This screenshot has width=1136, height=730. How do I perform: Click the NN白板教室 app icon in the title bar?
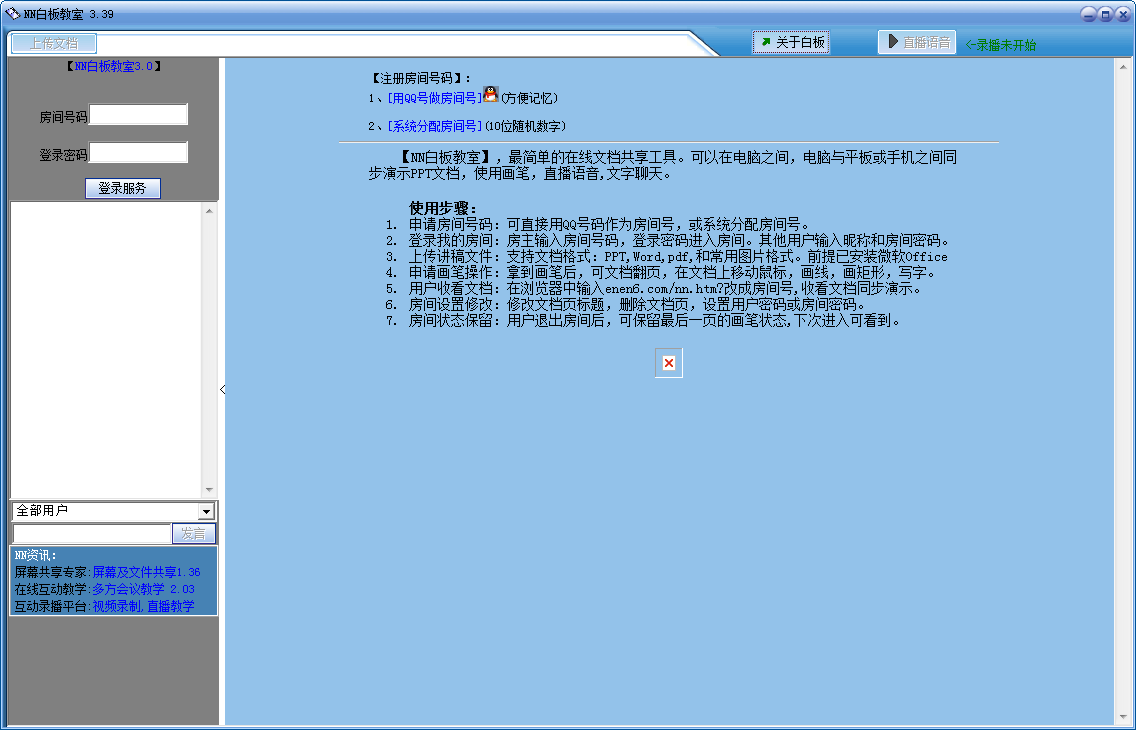pyautogui.click(x=12, y=14)
